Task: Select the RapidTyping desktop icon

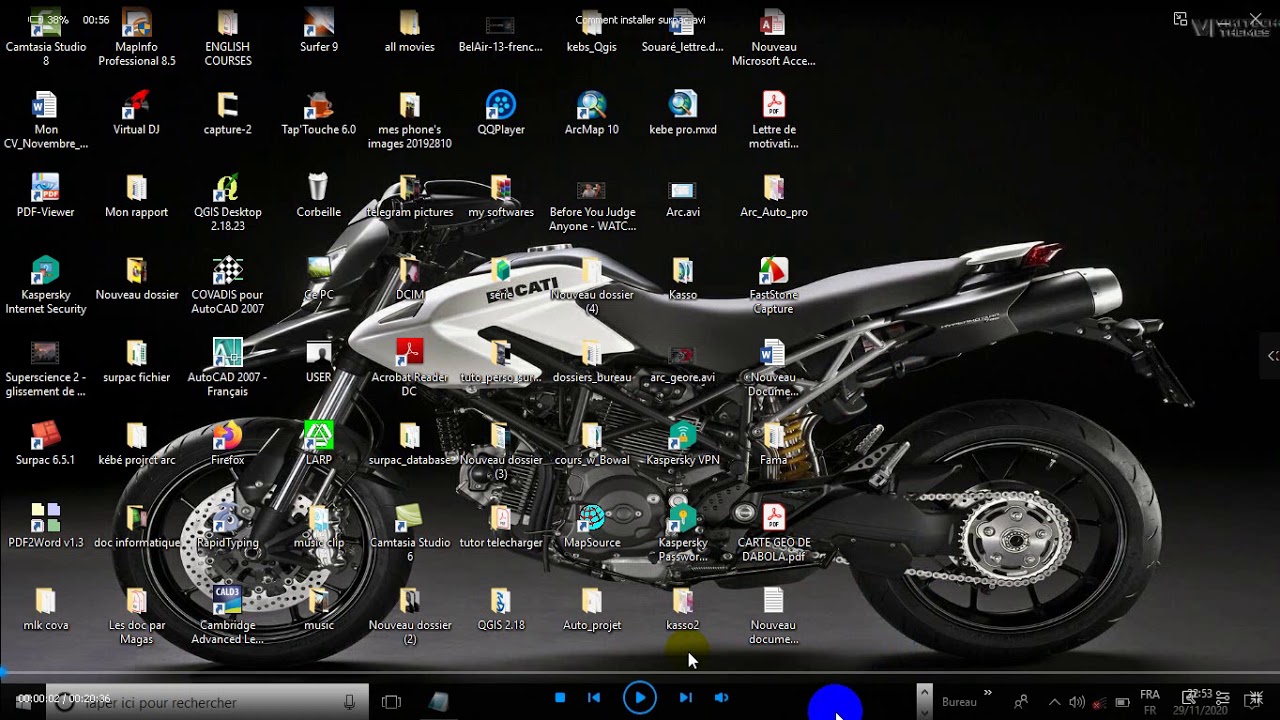Action: pyautogui.click(x=228, y=527)
